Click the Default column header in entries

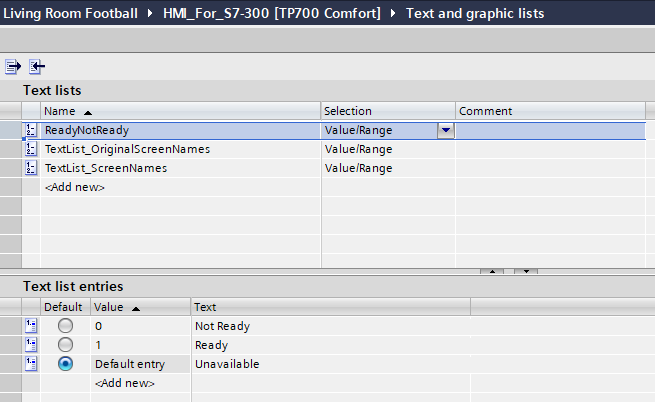[65, 307]
